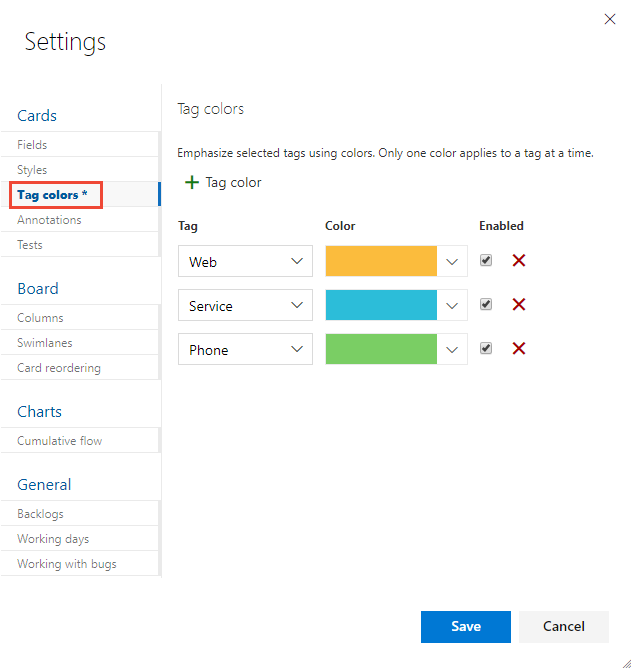Open Cumulative flow chart settings

tap(80, 441)
